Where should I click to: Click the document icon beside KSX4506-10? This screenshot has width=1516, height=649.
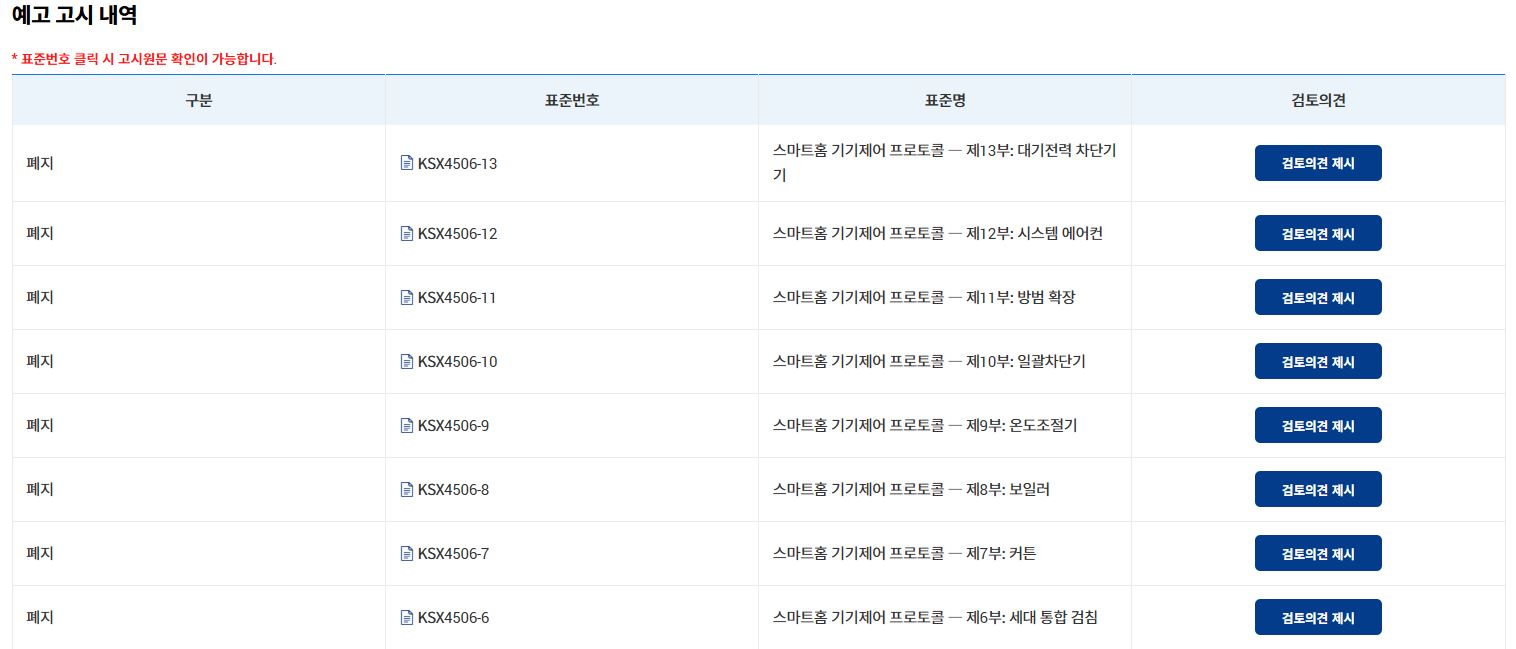406,361
